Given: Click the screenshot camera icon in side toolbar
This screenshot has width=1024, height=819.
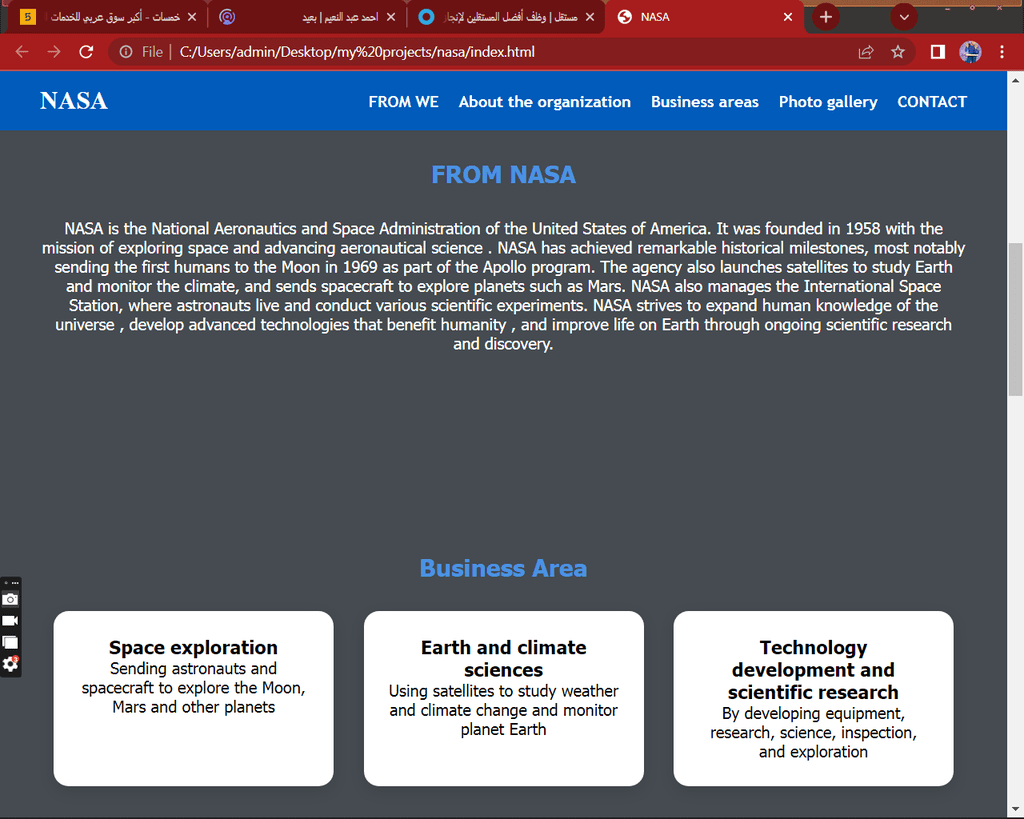Looking at the screenshot, I should (x=10, y=599).
